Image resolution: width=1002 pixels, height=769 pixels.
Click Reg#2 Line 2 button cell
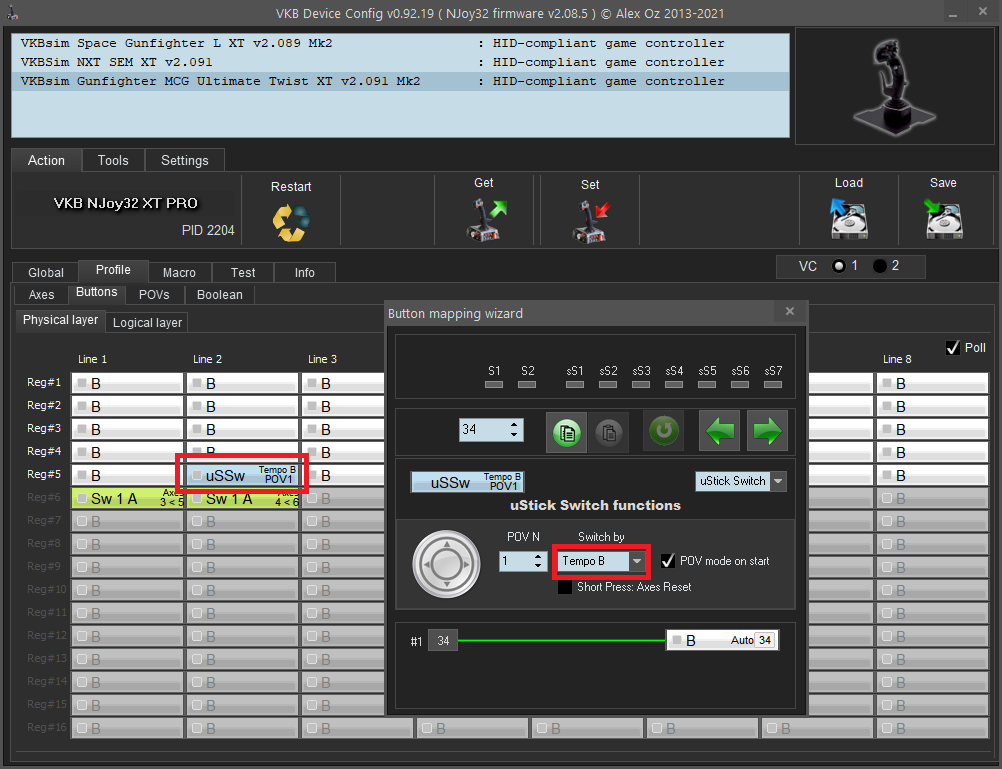[x=242, y=406]
